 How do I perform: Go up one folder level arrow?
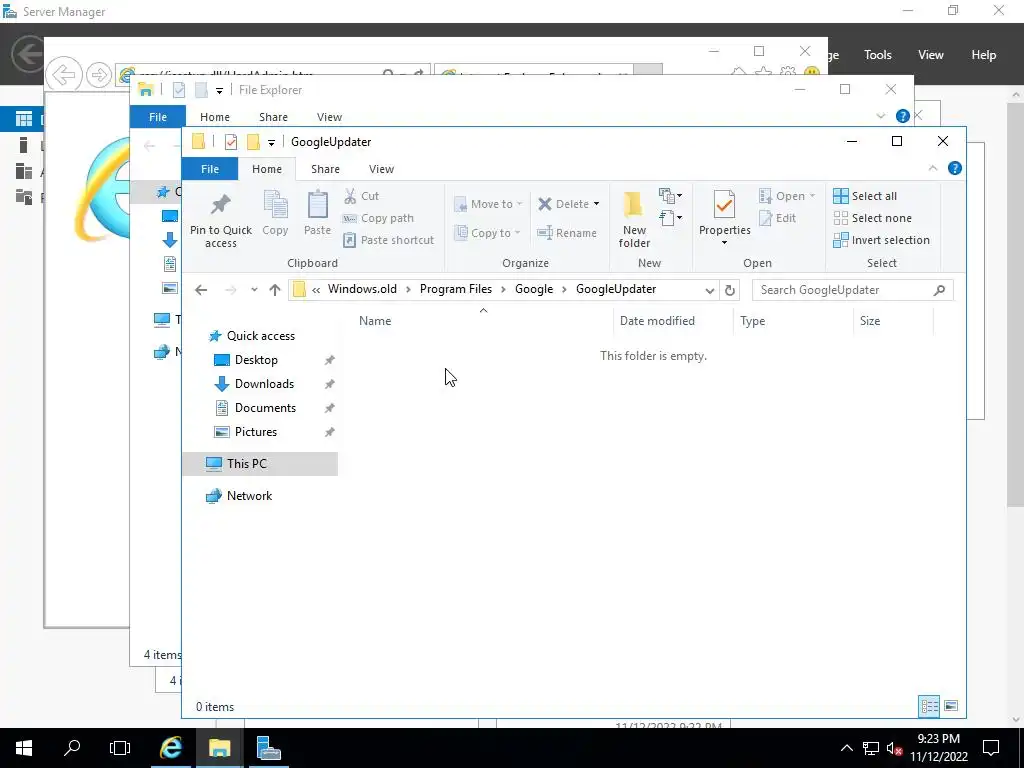click(x=275, y=290)
